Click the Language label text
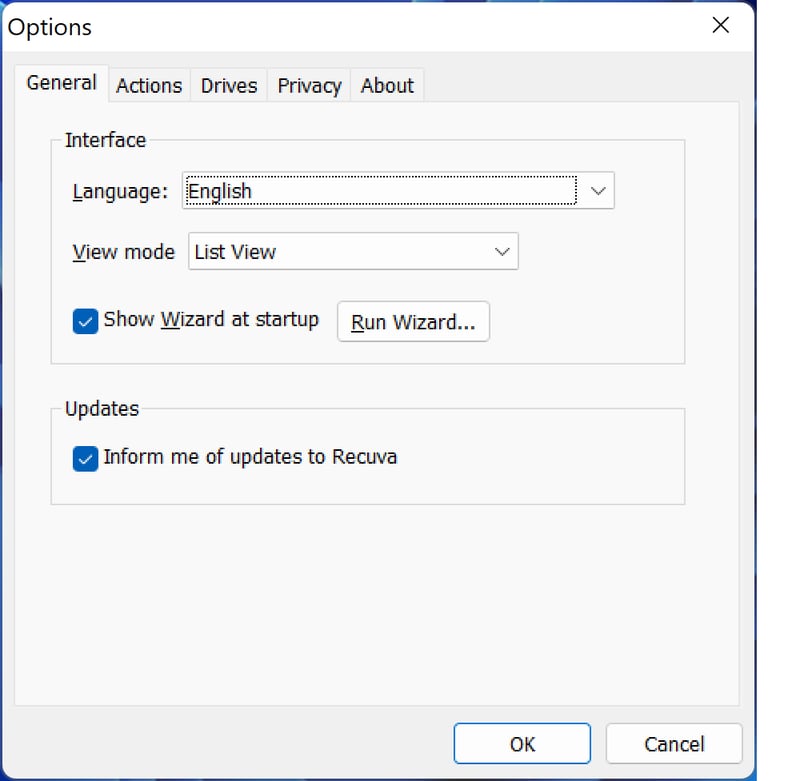 [x=120, y=191]
